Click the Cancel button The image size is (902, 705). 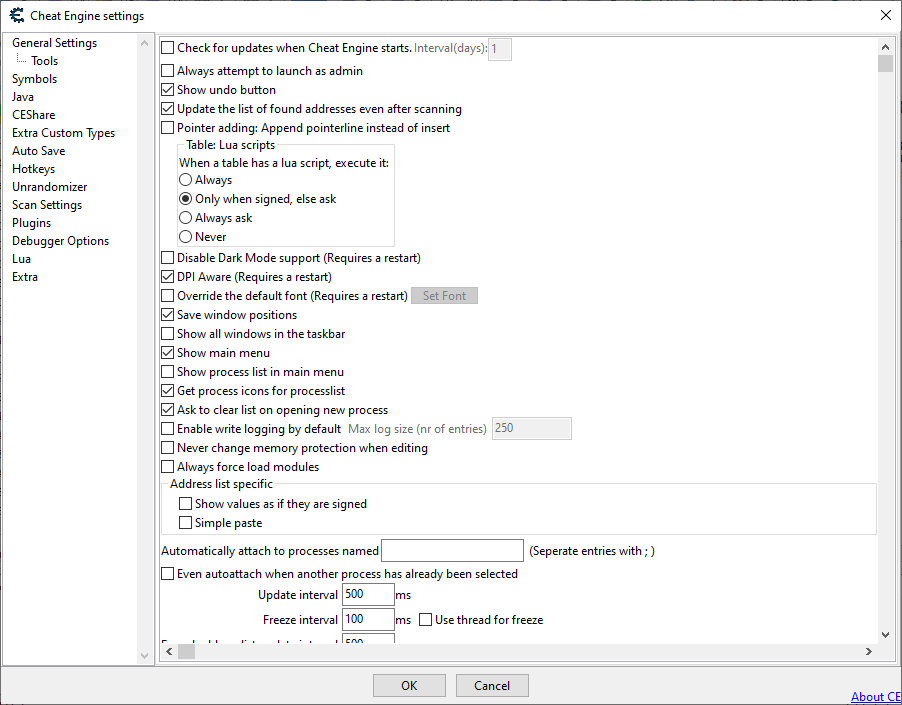pos(492,686)
